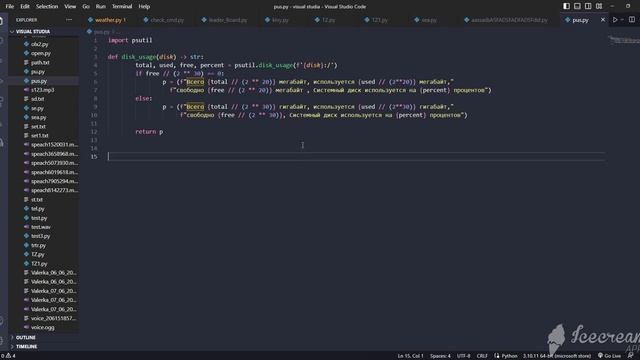The image size is (640, 360).
Task: Open the errors and warnings status indicator
Action: pos(8,356)
